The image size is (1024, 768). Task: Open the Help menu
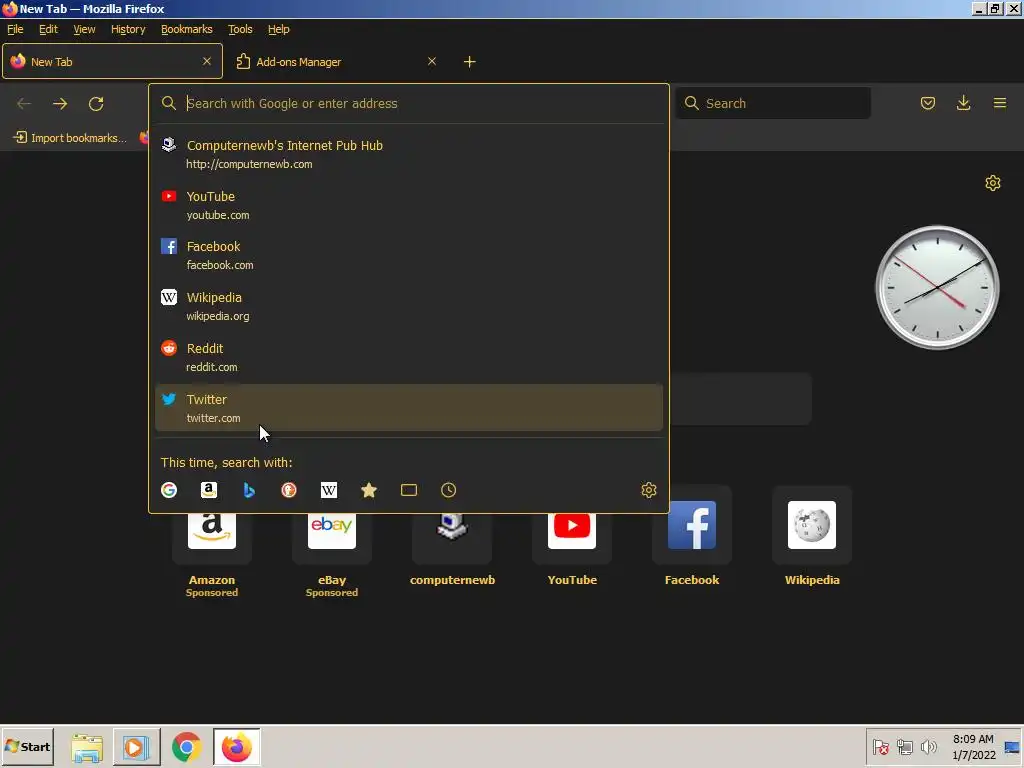(279, 29)
